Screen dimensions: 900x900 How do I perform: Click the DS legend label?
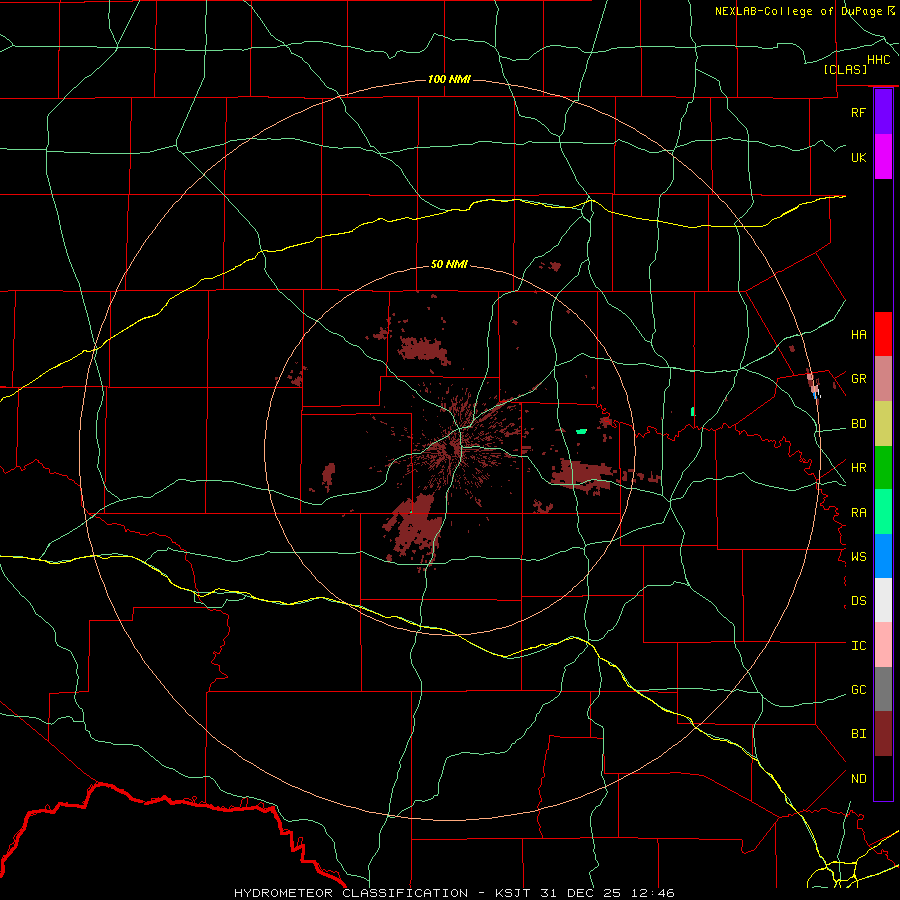(x=858, y=600)
